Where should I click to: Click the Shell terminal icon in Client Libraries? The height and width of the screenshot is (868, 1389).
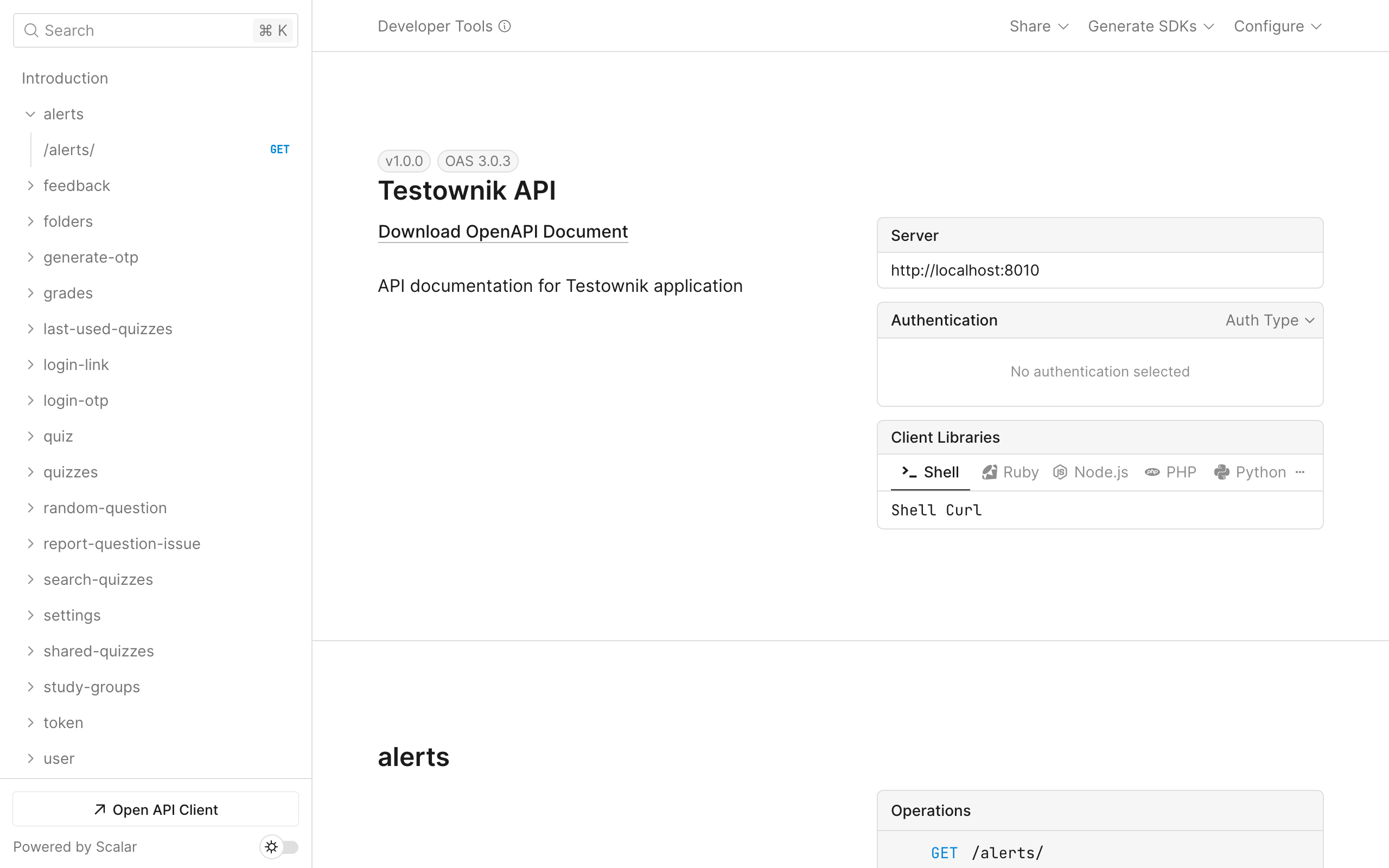click(x=909, y=471)
